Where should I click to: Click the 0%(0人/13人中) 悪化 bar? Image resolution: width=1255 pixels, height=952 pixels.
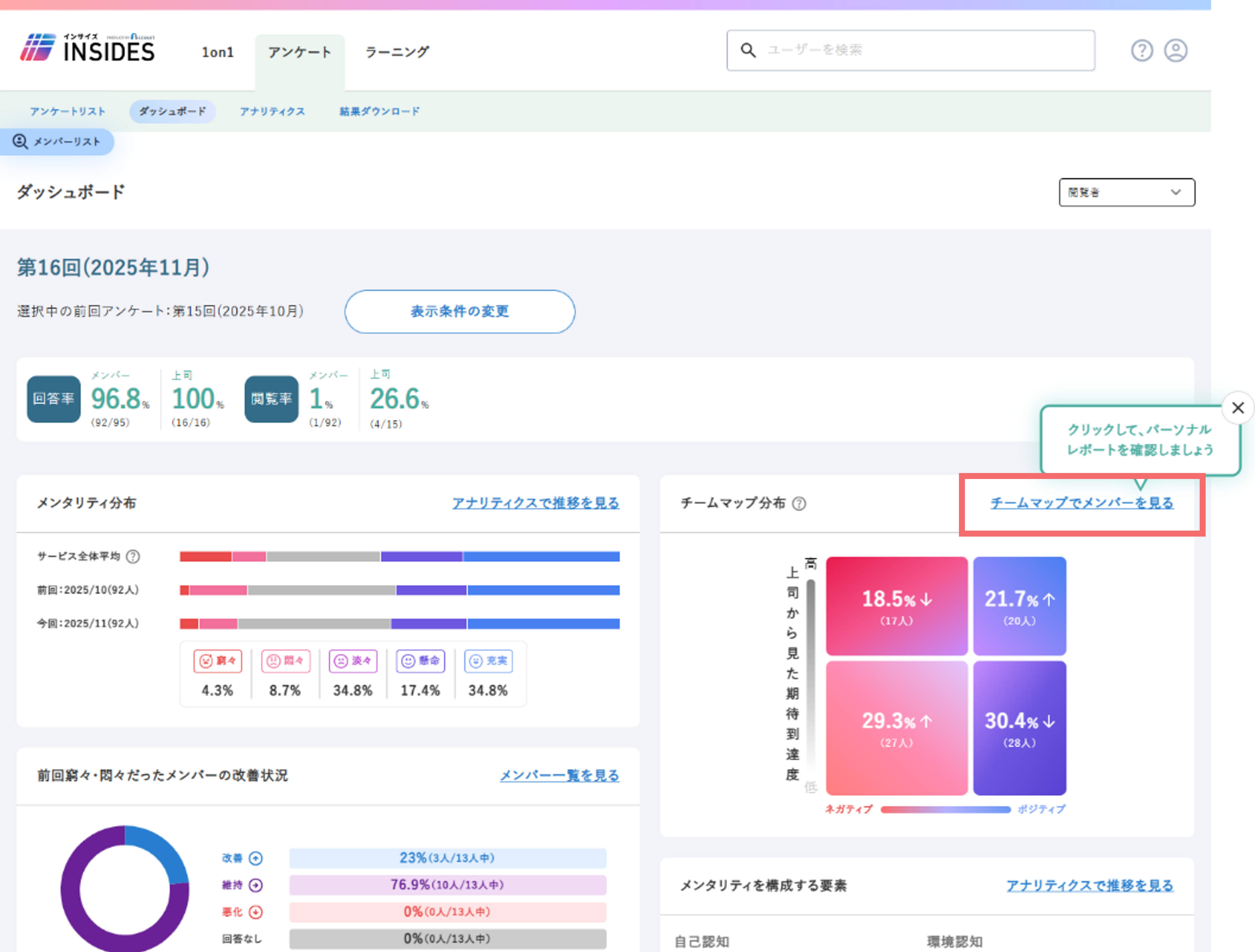pos(448,912)
